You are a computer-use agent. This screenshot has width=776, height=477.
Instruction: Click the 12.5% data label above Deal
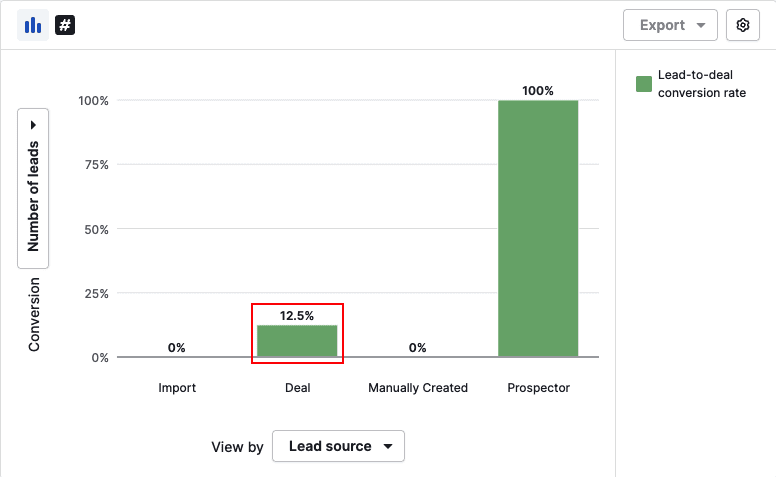click(x=297, y=316)
